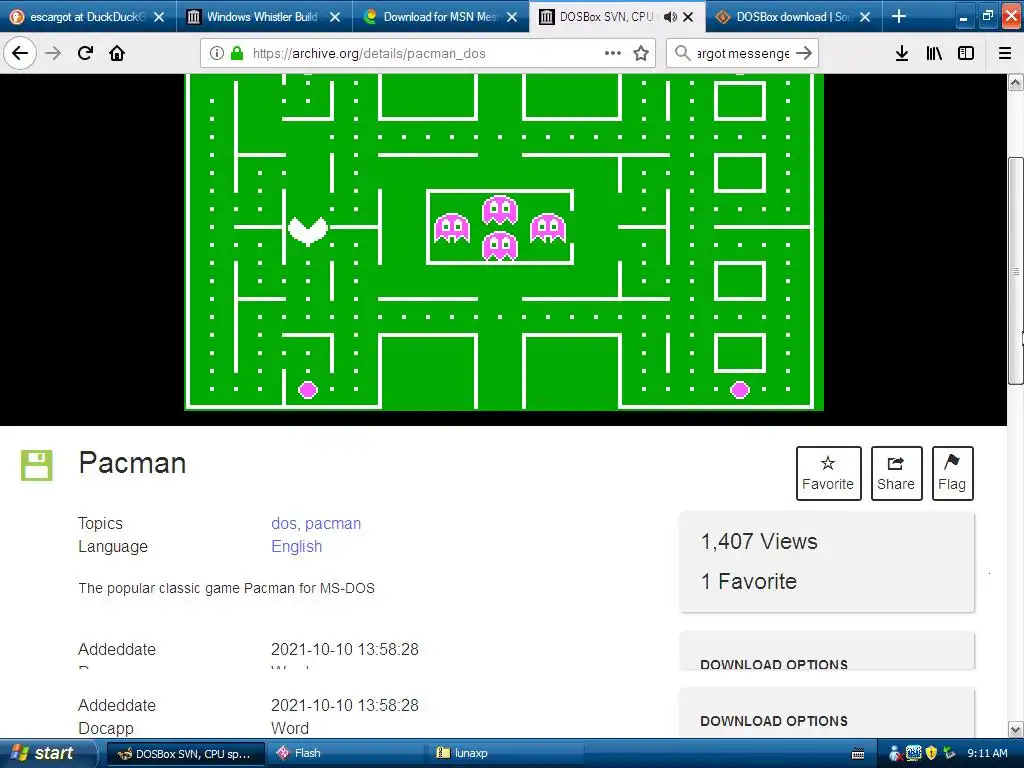The image size is (1024, 768).
Task: Close the Windows Whistler Build tab
Action: tap(335, 17)
